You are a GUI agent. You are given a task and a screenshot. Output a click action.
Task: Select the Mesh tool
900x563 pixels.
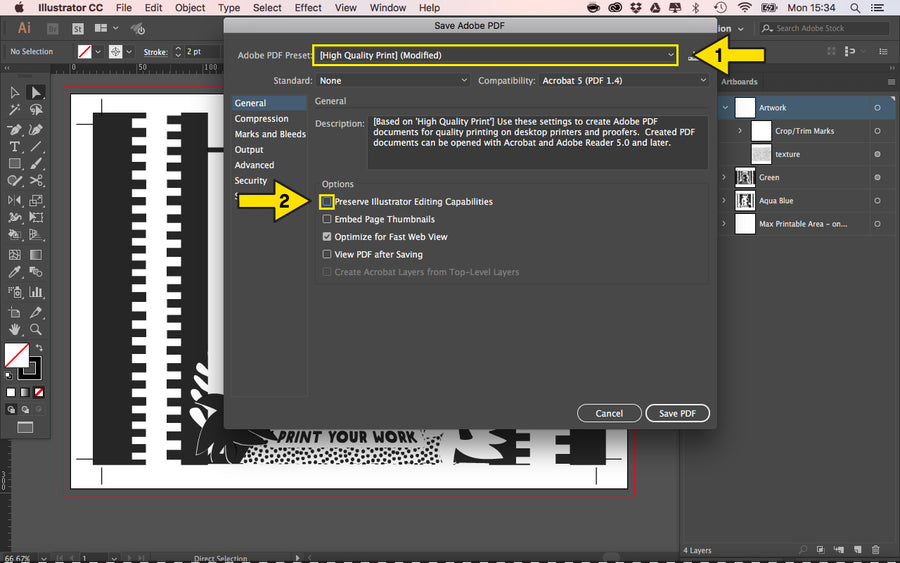[14, 255]
